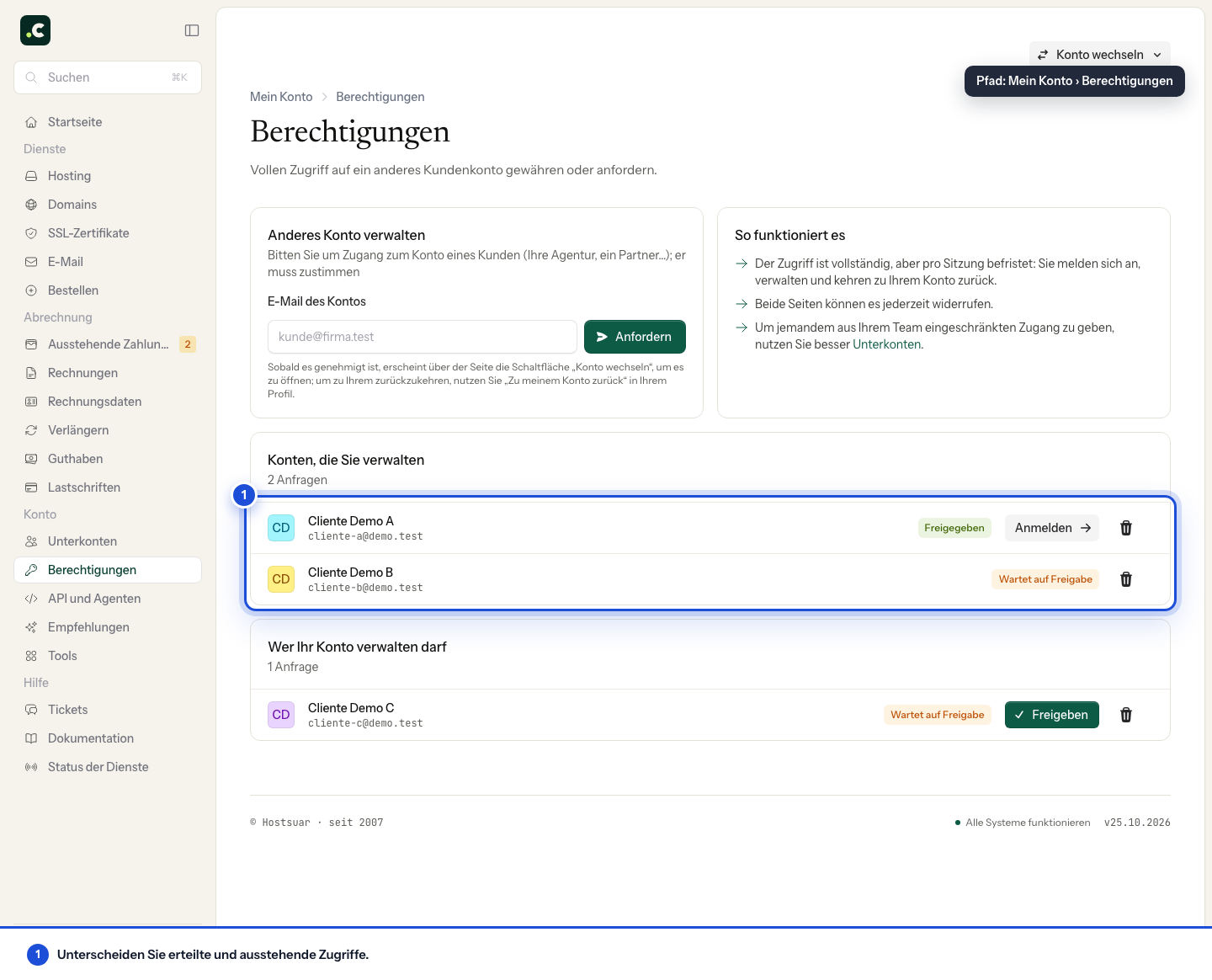Open E-Mail services
Viewport: 1212px width, 980px height.
[x=108, y=262]
